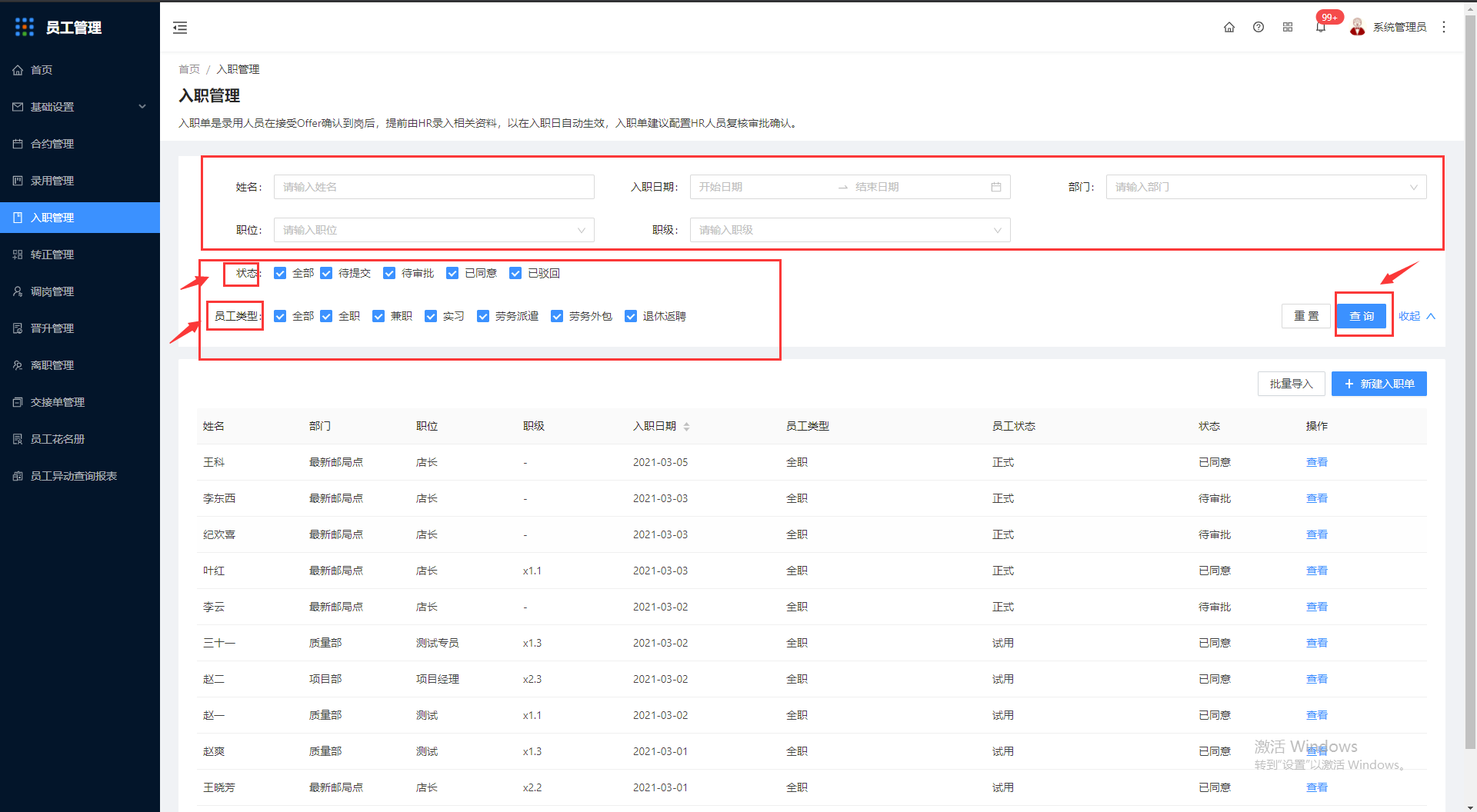Open 合约管理 menu item
1477x812 pixels.
tap(80, 144)
